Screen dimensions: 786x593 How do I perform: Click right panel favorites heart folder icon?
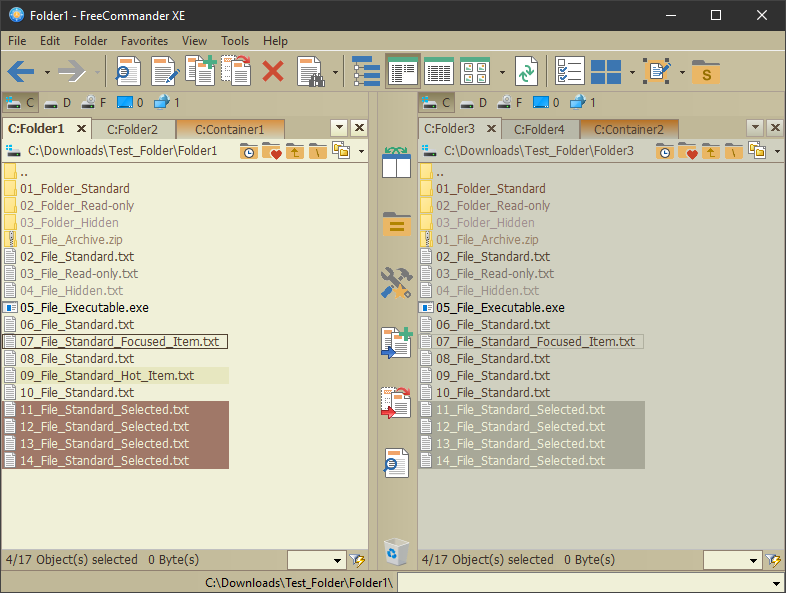click(x=688, y=150)
